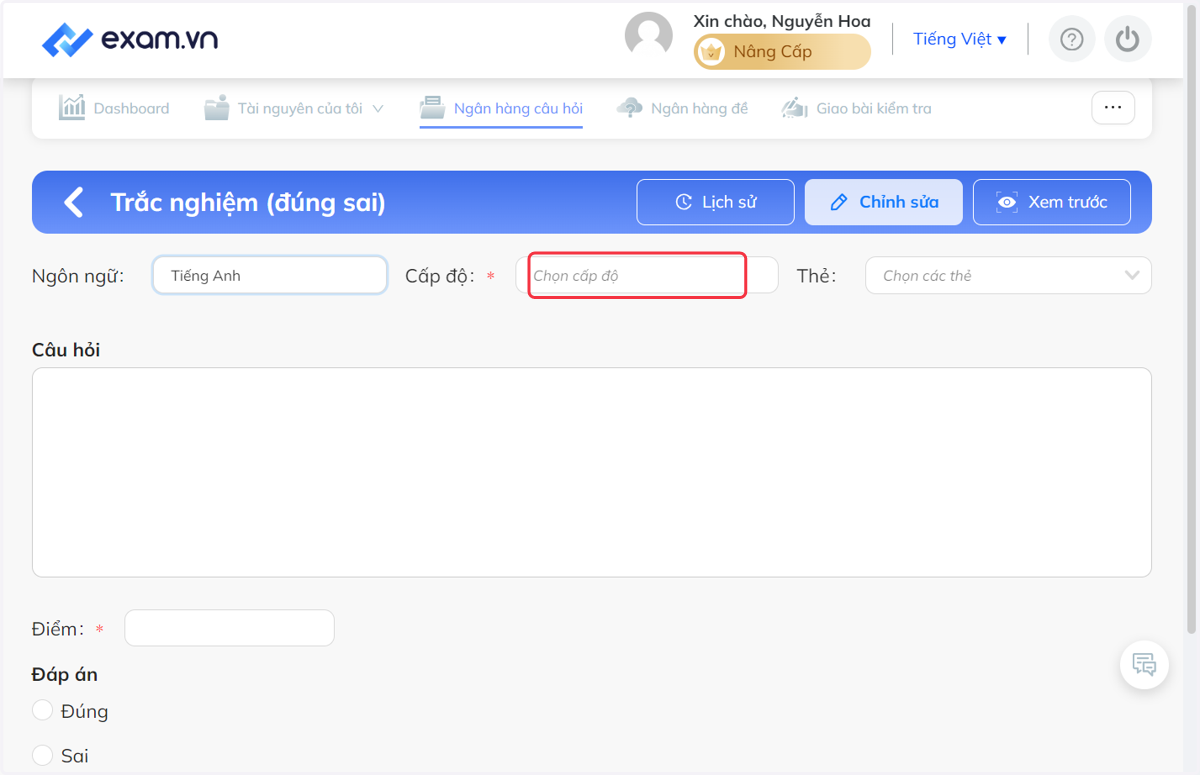Viewport: 1200px width, 775px height.
Task: Click the pencil icon in Chỉnh sửa
Action: click(840, 202)
